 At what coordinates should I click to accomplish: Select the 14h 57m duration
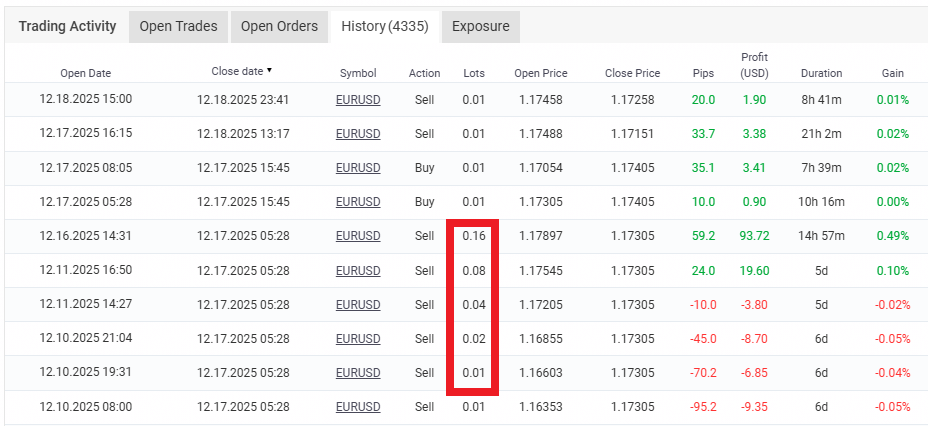tap(821, 236)
